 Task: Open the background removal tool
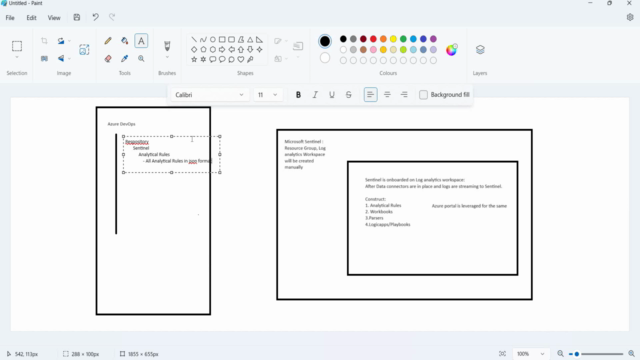pos(84,50)
